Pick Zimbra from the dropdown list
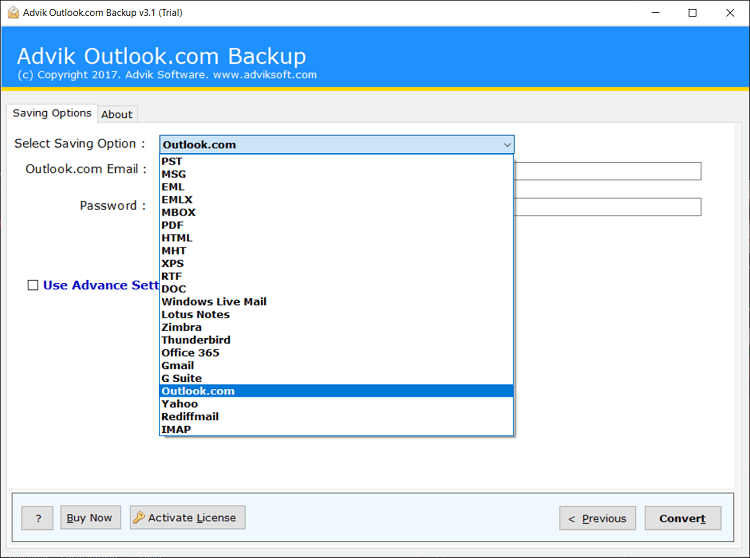 [336, 327]
